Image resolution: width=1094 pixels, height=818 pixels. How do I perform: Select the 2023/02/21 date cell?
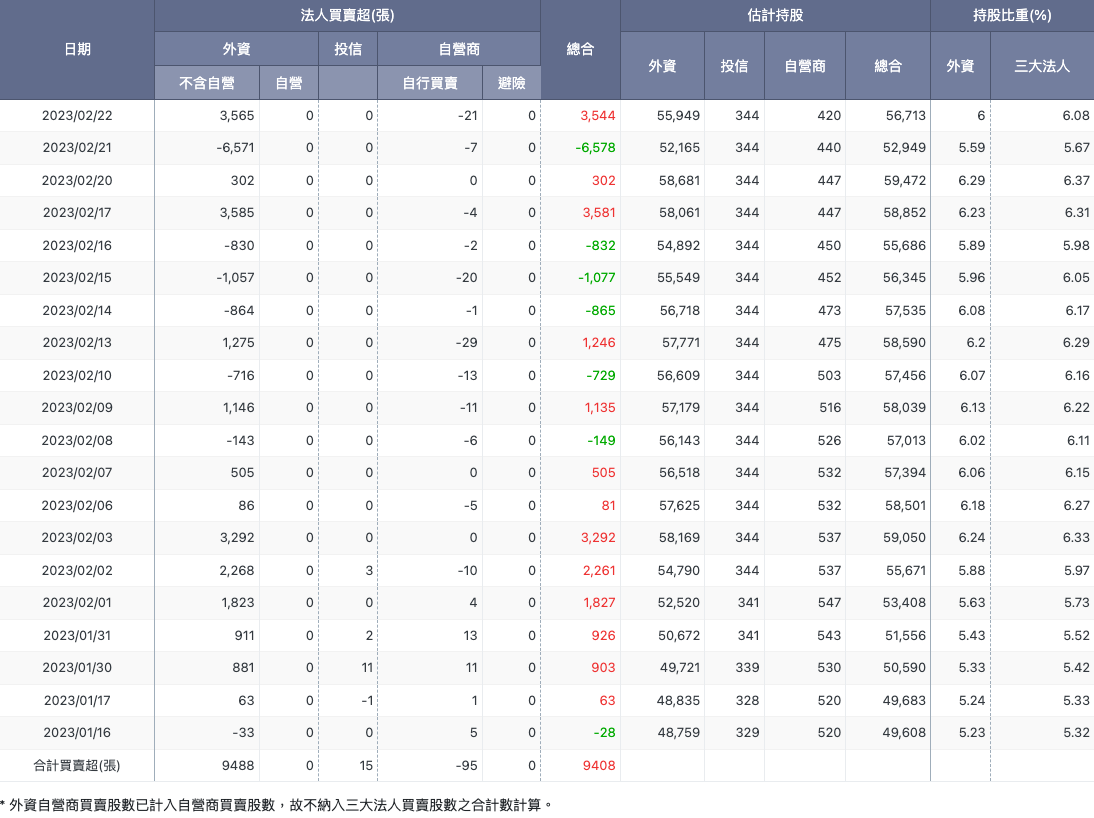77,148
